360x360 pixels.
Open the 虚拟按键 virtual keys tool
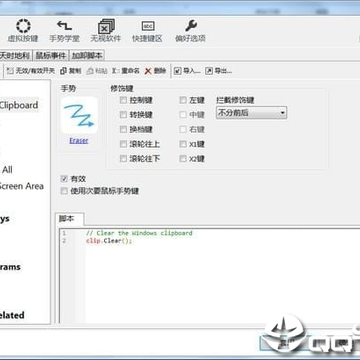(23, 31)
